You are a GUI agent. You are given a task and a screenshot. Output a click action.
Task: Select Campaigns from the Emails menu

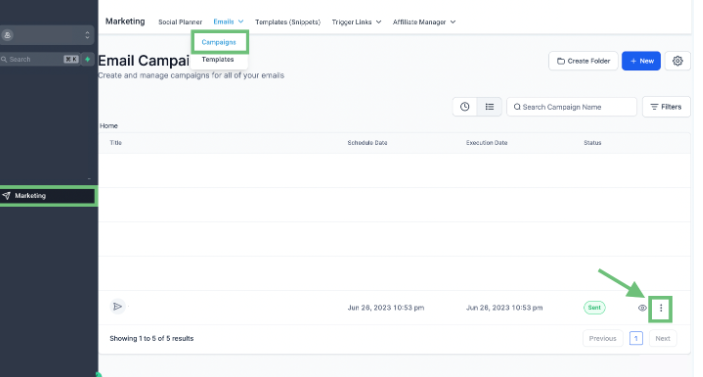219,42
